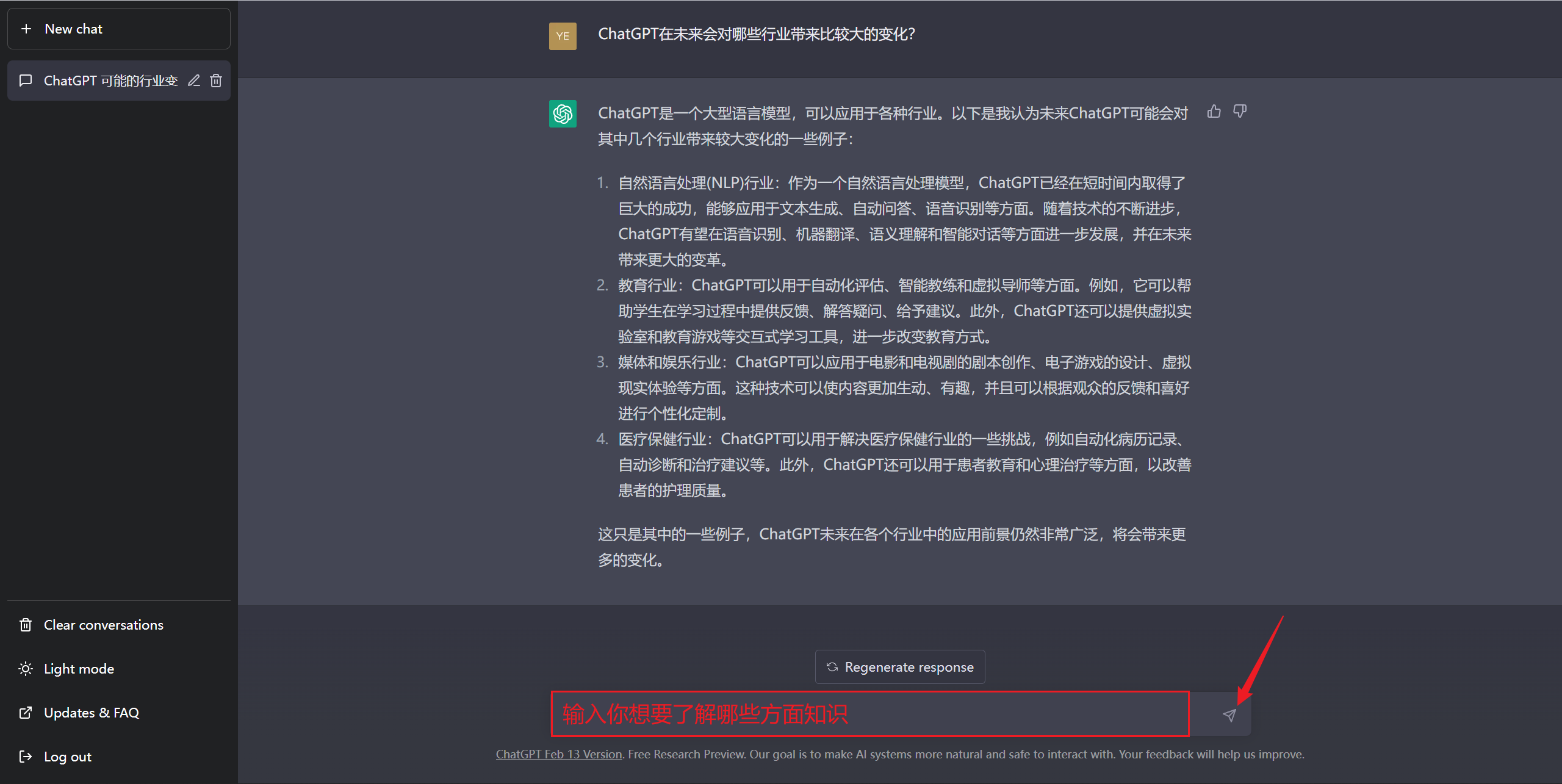Image resolution: width=1562 pixels, height=784 pixels.
Task: Click the intro paragraph starting ChatGPT是一个大型语言模型
Action: (893, 126)
